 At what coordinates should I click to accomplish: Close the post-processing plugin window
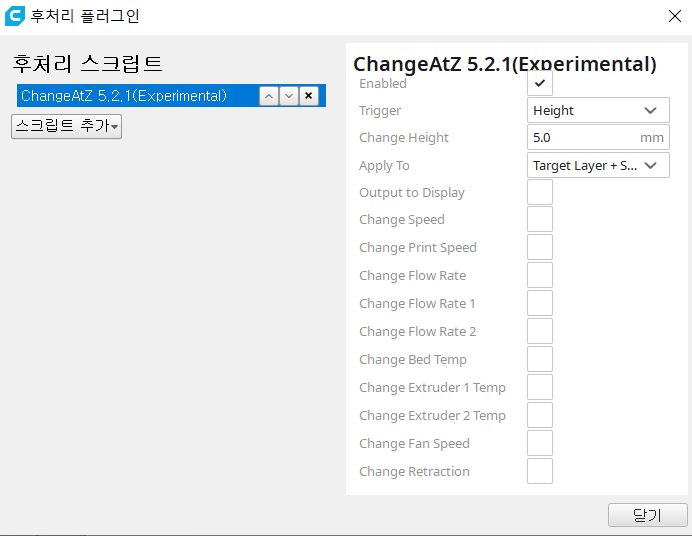675,16
